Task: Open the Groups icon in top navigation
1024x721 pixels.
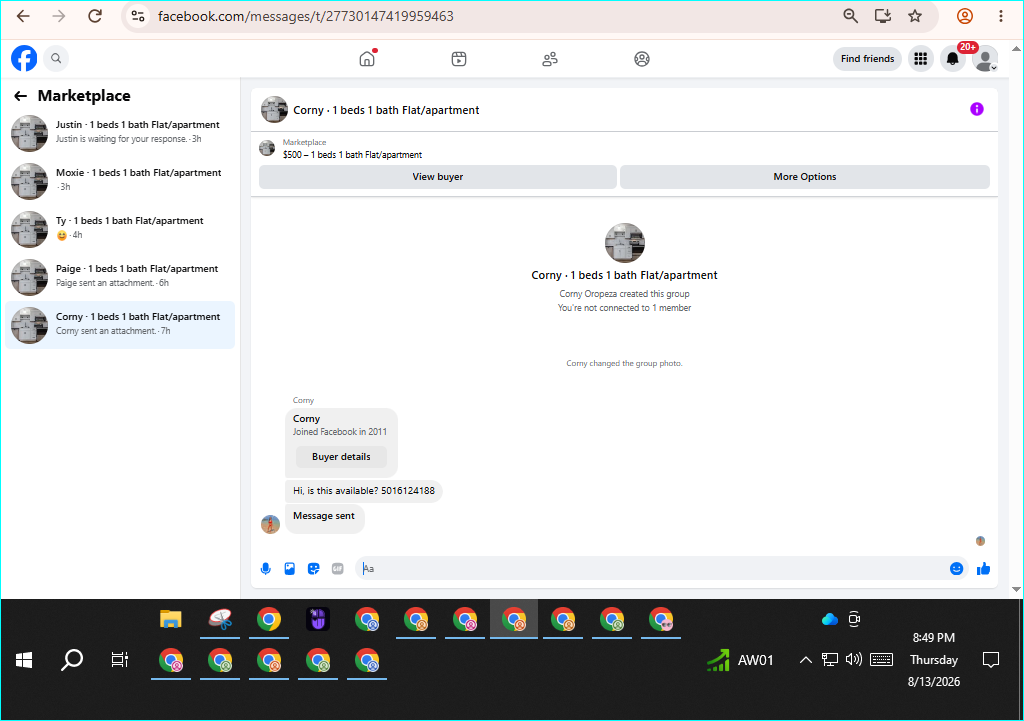Action: click(642, 59)
